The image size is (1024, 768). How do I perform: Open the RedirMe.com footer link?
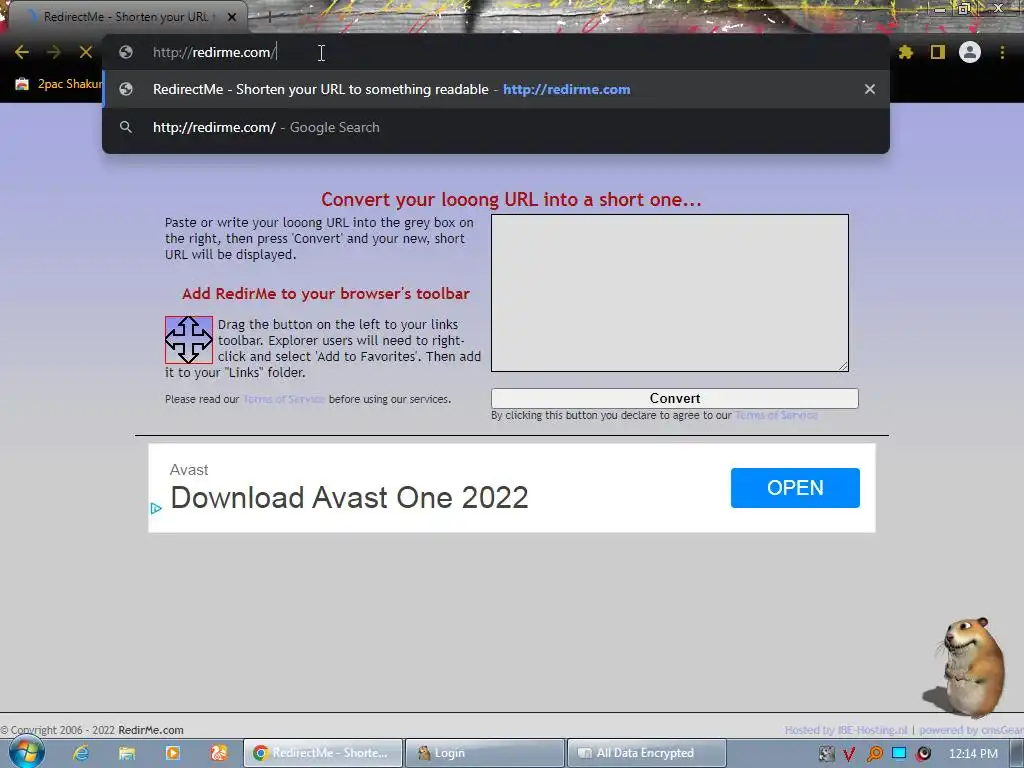click(151, 730)
